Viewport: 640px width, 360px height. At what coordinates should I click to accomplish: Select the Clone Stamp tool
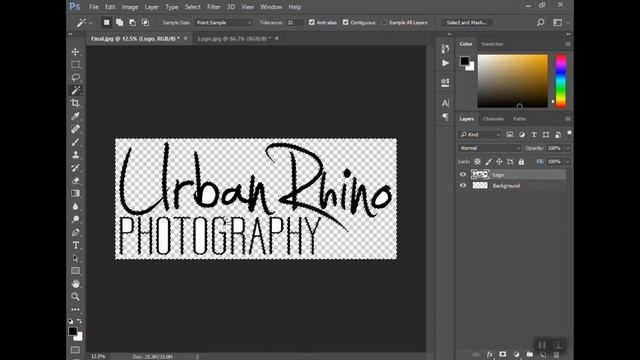(76, 155)
